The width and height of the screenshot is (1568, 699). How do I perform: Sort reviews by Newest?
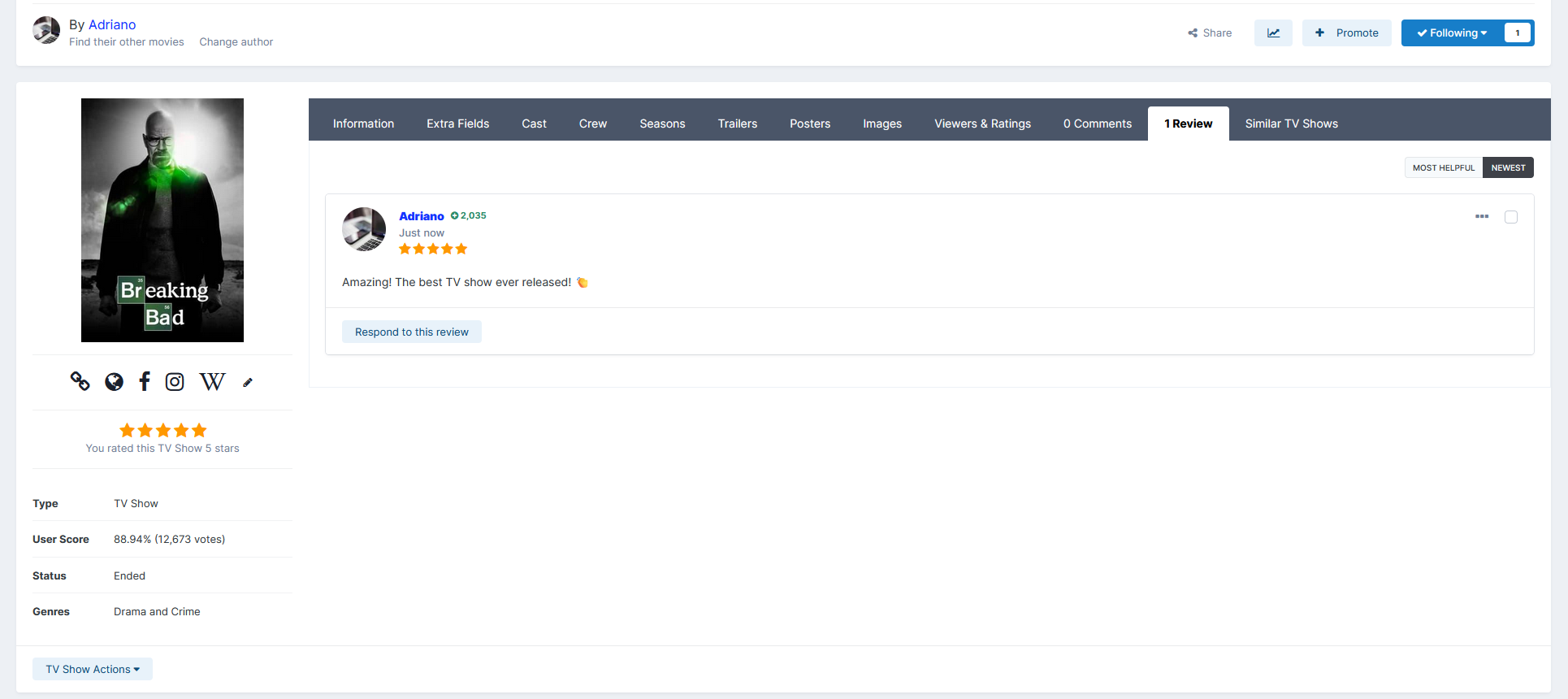click(1508, 167)
